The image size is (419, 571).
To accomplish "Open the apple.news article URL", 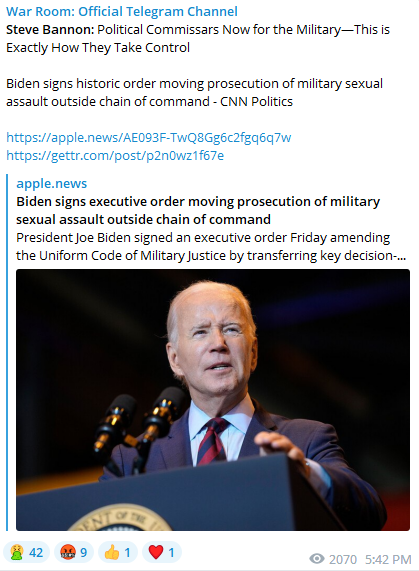I will 149,138.
